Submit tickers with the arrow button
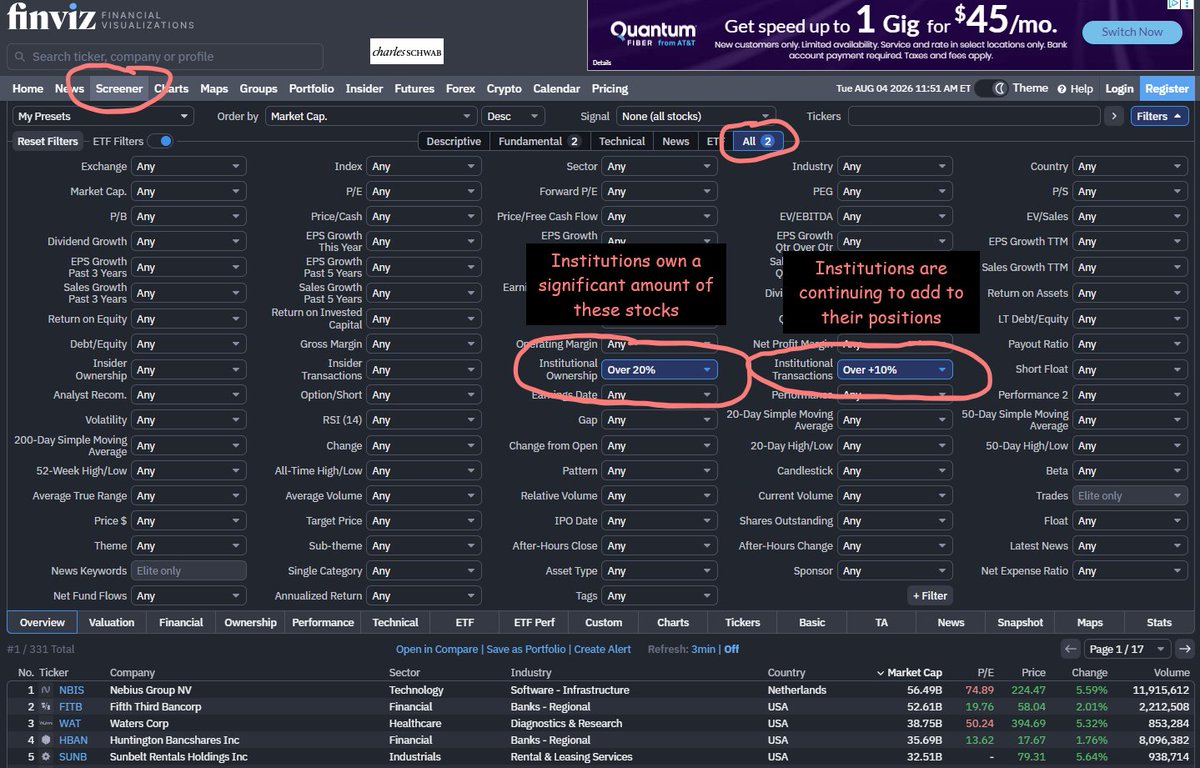This screenshot has height=768, width=1200. (1115, 116)
